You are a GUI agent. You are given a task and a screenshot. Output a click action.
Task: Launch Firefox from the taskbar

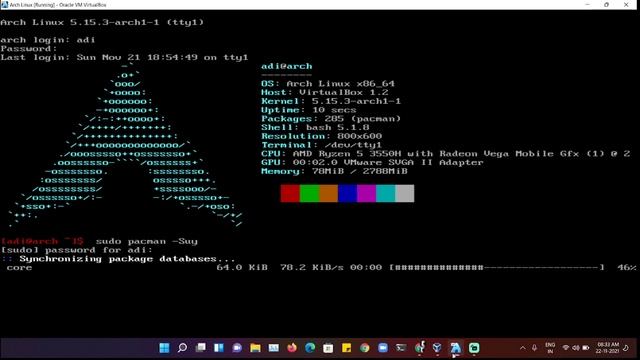292,348
